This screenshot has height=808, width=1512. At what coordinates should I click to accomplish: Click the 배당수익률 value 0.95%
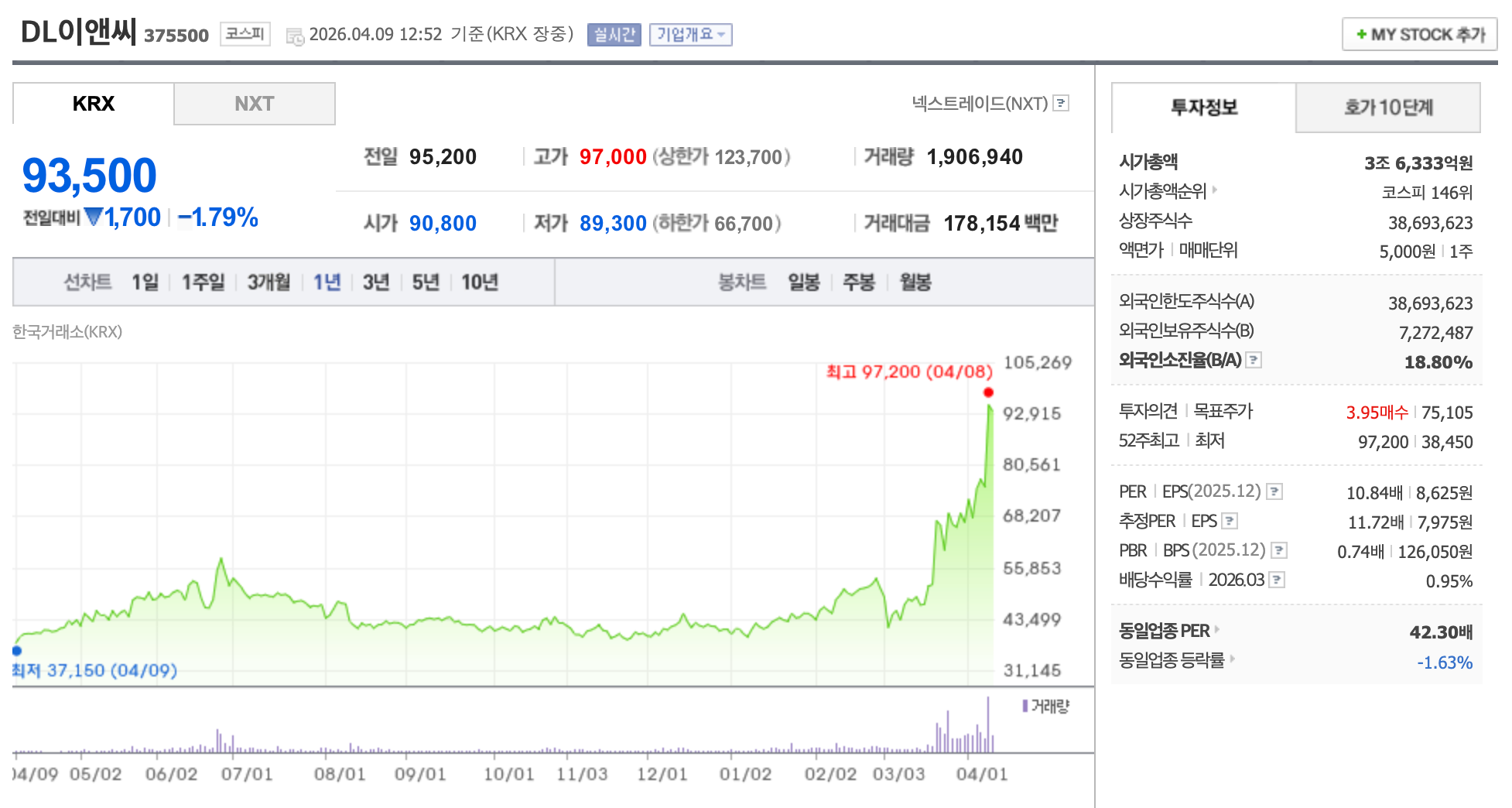tap(1449, 581)
